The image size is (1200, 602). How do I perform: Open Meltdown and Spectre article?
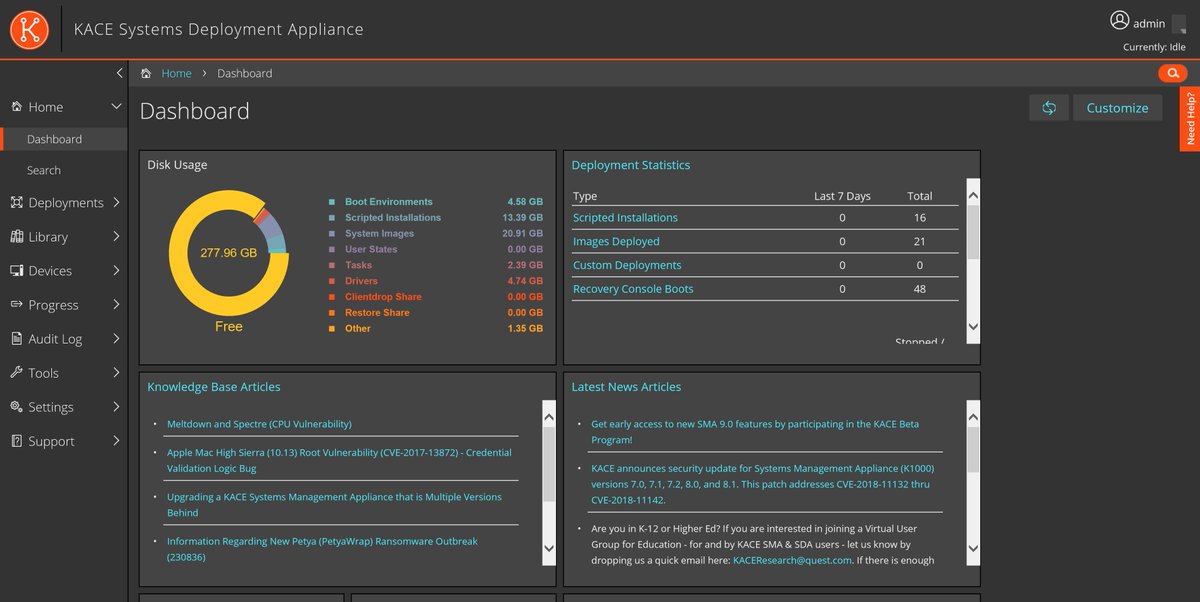(x=259, y=424)
